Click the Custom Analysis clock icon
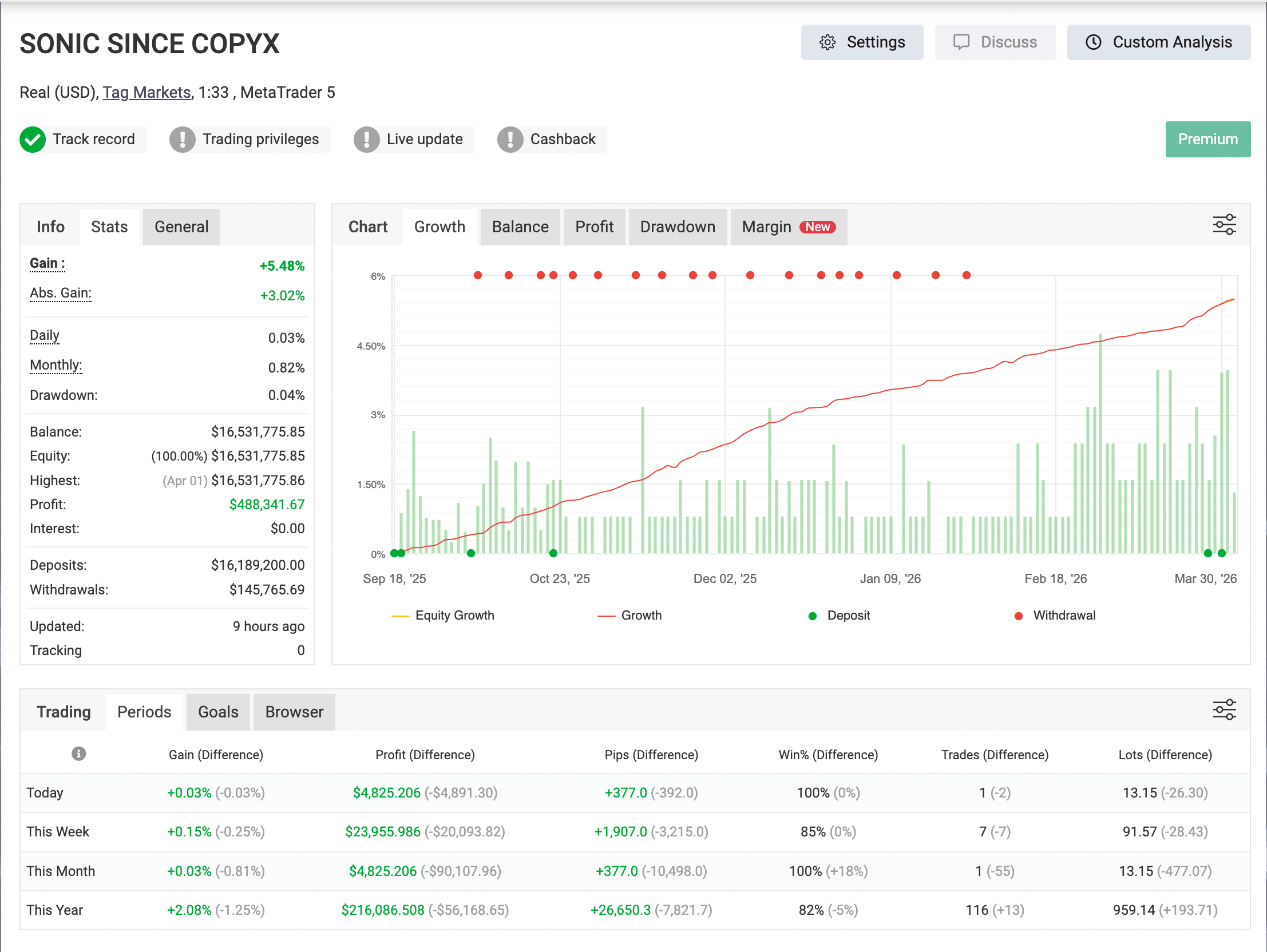The image size is (1267, 952). tap(1093, 42)
